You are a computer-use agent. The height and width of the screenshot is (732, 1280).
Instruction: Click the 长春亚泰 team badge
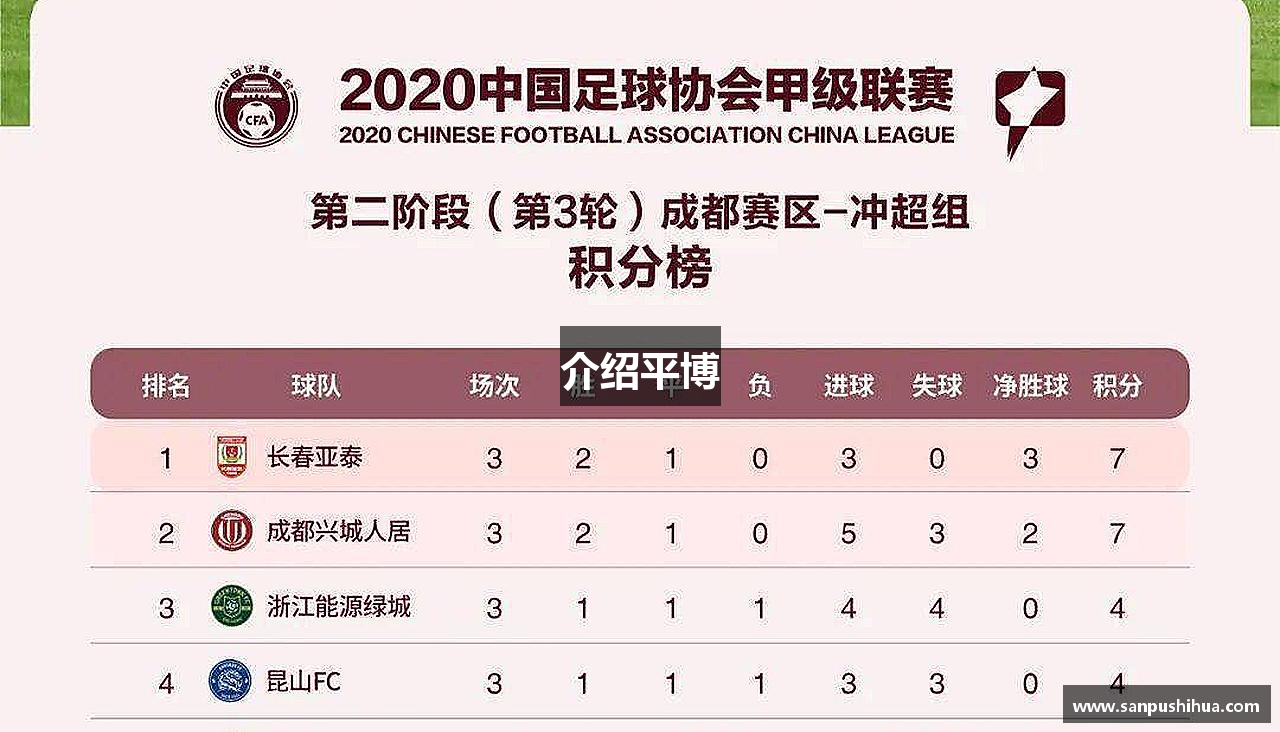(x=231, y=457)
